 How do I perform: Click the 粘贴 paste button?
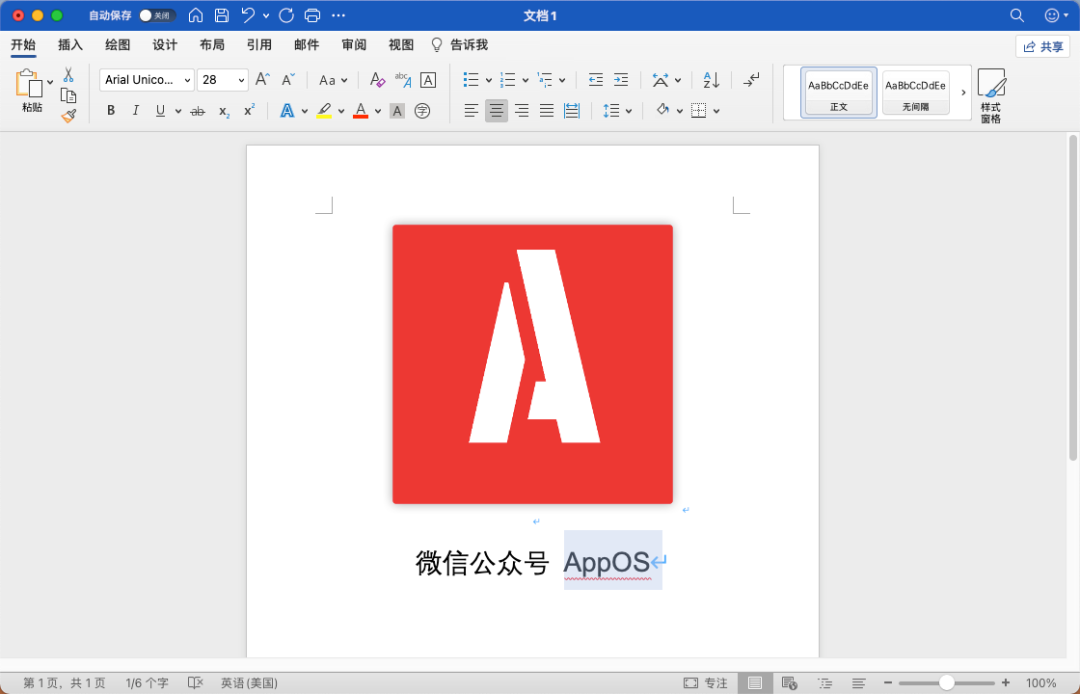point(32,90)
